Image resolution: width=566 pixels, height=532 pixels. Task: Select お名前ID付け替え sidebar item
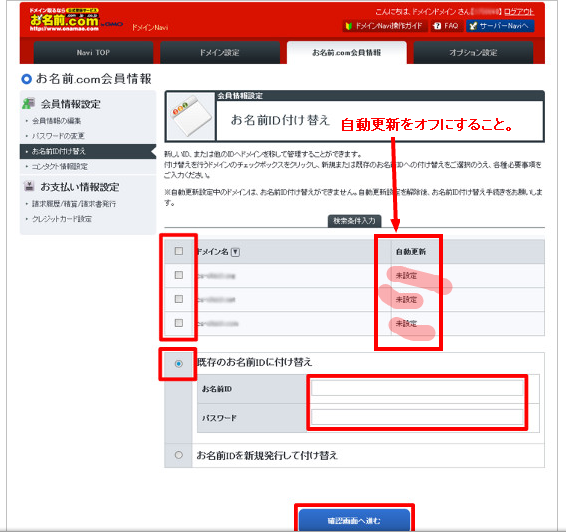point(88,152)
